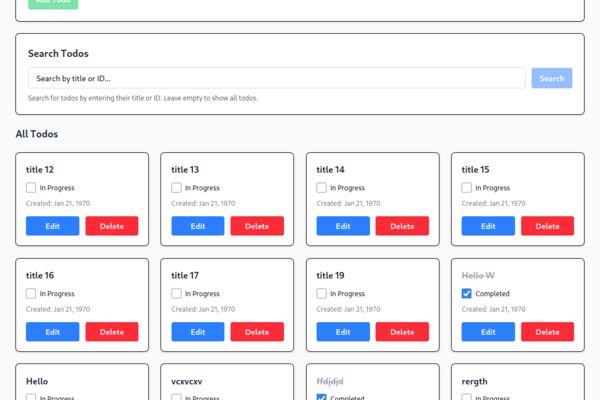The height and width of the screenshot is (400, 600).
Task: Click the struck-through Hello W title
Action: (478, 275)
